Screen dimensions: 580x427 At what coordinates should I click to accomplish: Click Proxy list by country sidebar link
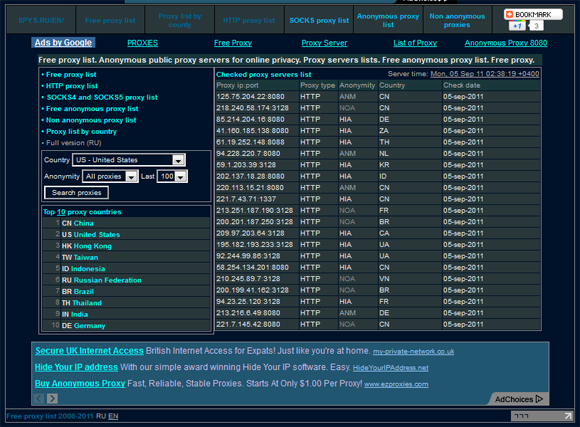pyautogui.click(x=81, y=131)
